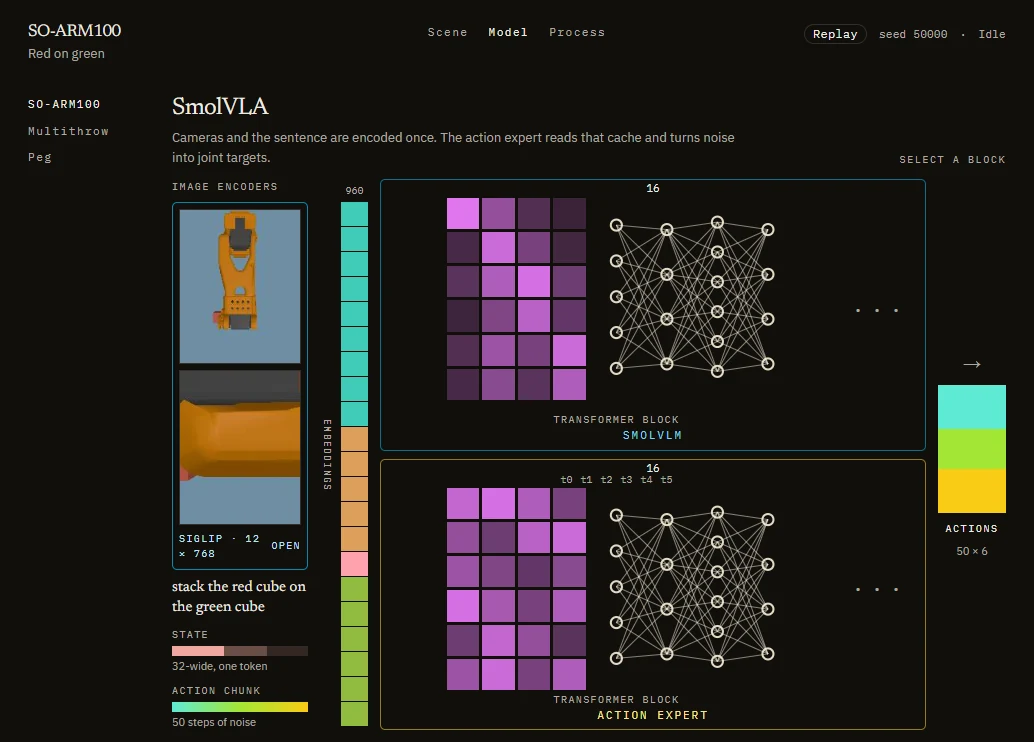
Task: Click the SmolVLM neural network diagram
Action: coord(692,296)
